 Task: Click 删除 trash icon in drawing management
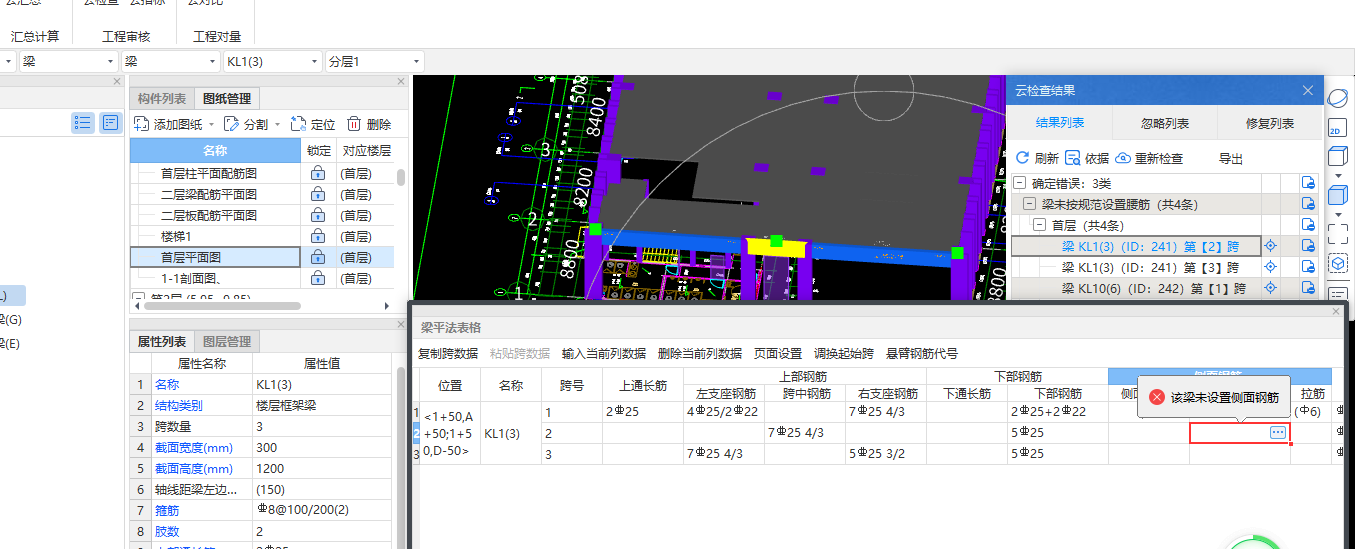pos(353,124)
